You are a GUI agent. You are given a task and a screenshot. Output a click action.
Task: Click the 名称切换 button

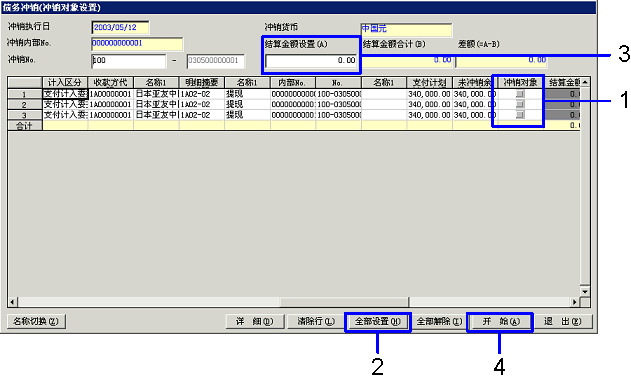(36, 322)
